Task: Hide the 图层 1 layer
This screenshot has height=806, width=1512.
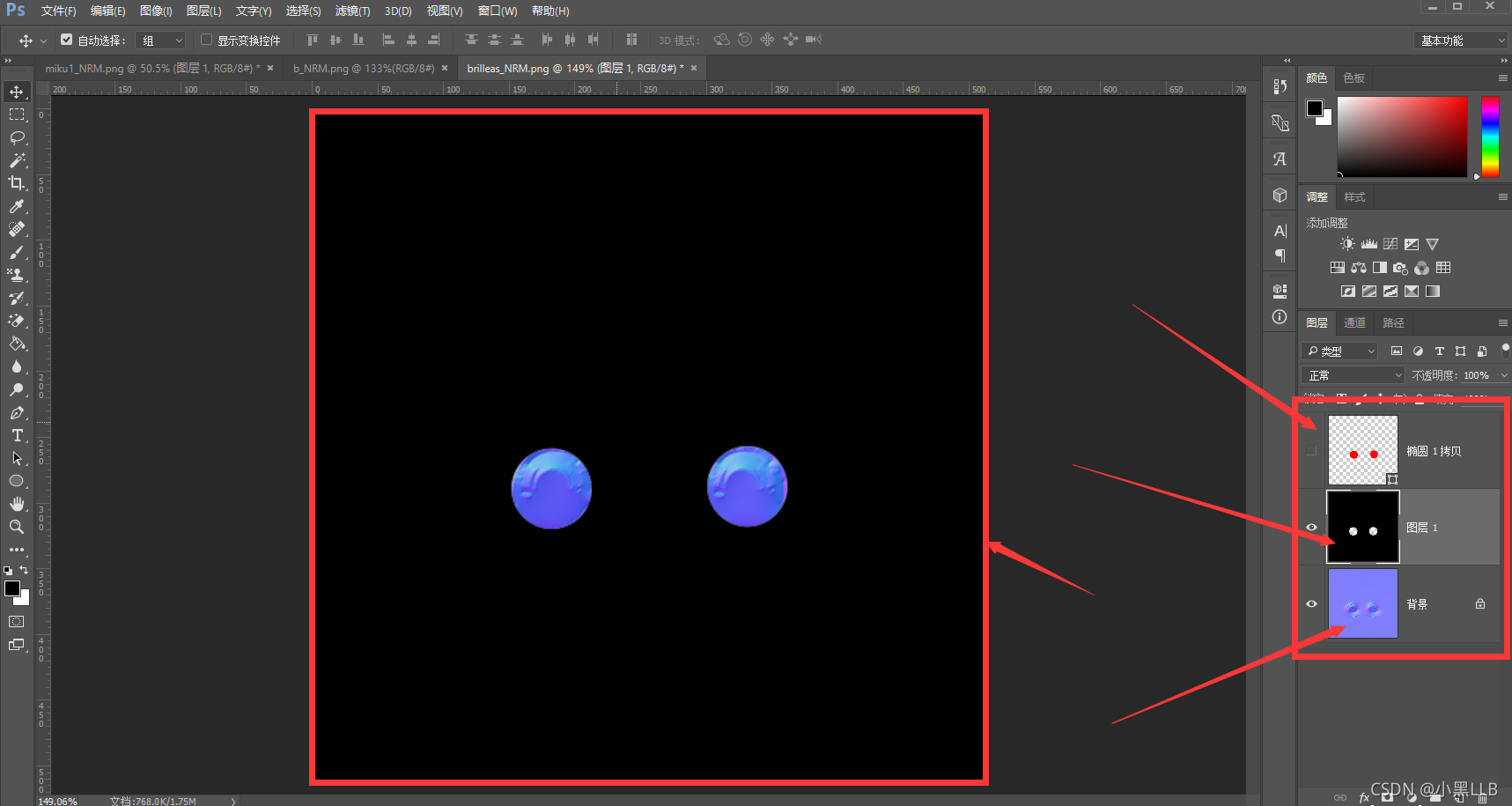Action: pos(1311,528)
